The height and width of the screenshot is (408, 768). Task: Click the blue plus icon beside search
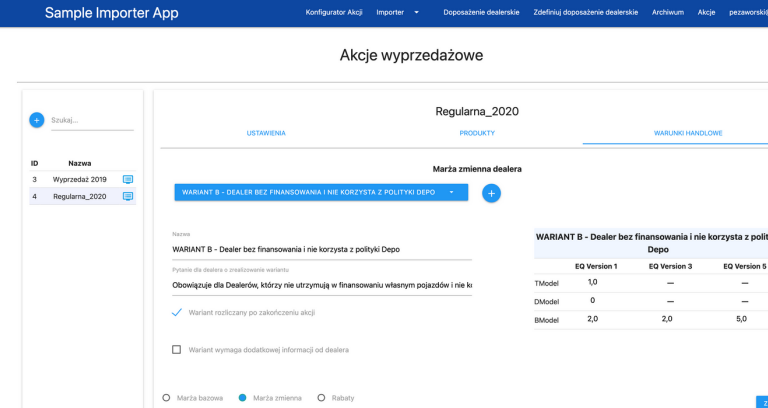point(37,120)
